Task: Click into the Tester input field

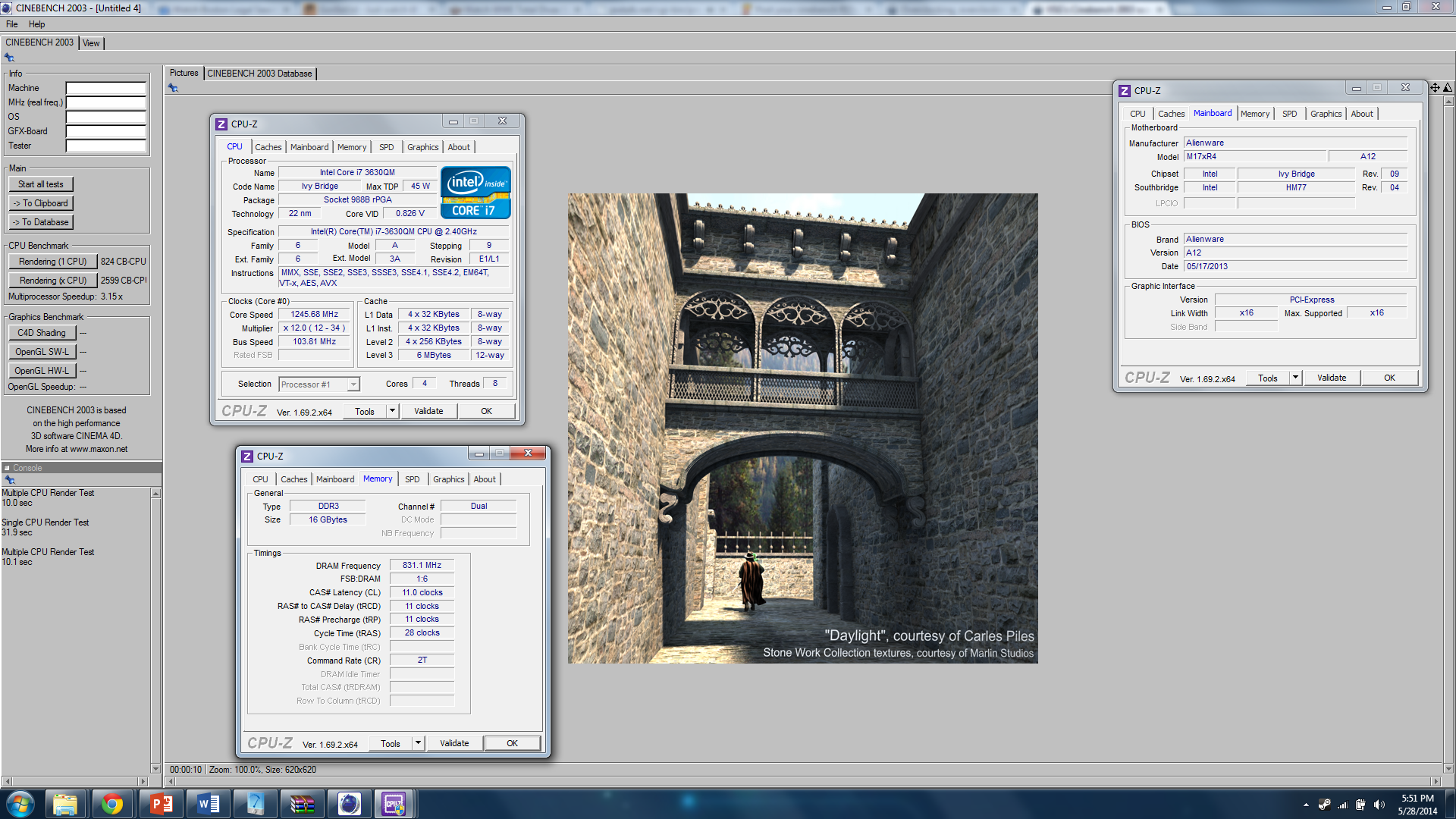Action: click(x=105, y=146)
